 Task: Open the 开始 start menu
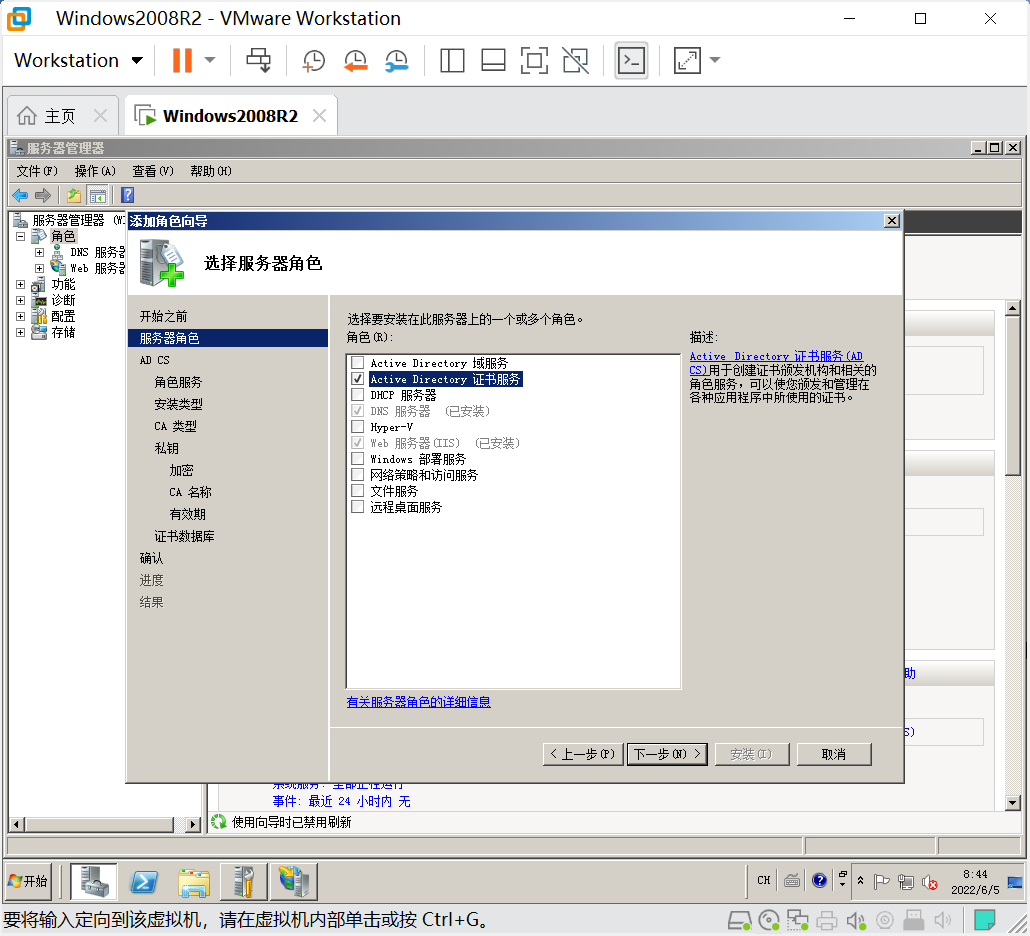pos(29,881)
